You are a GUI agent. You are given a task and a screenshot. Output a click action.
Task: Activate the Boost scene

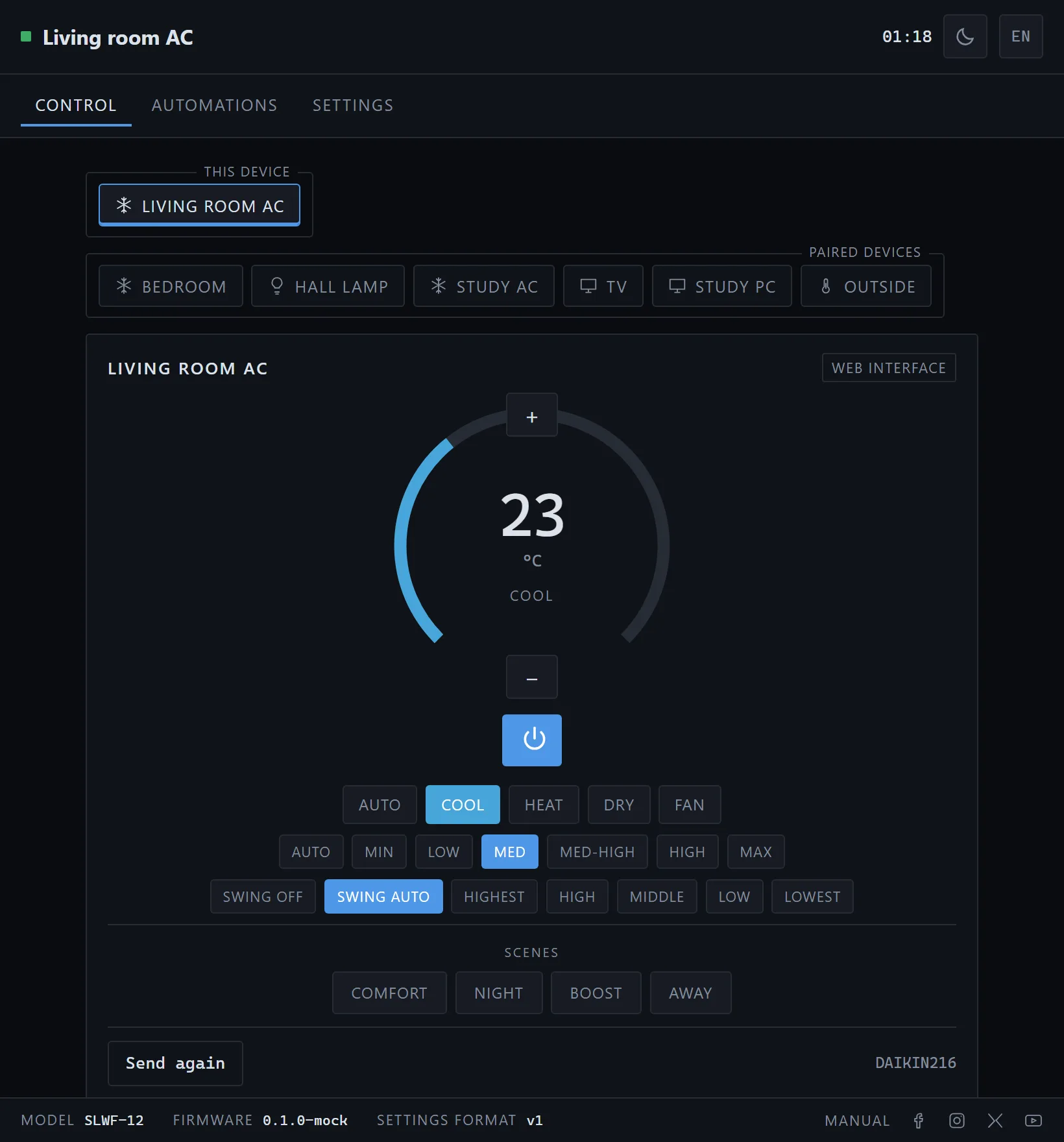click(x=596, y=993)
